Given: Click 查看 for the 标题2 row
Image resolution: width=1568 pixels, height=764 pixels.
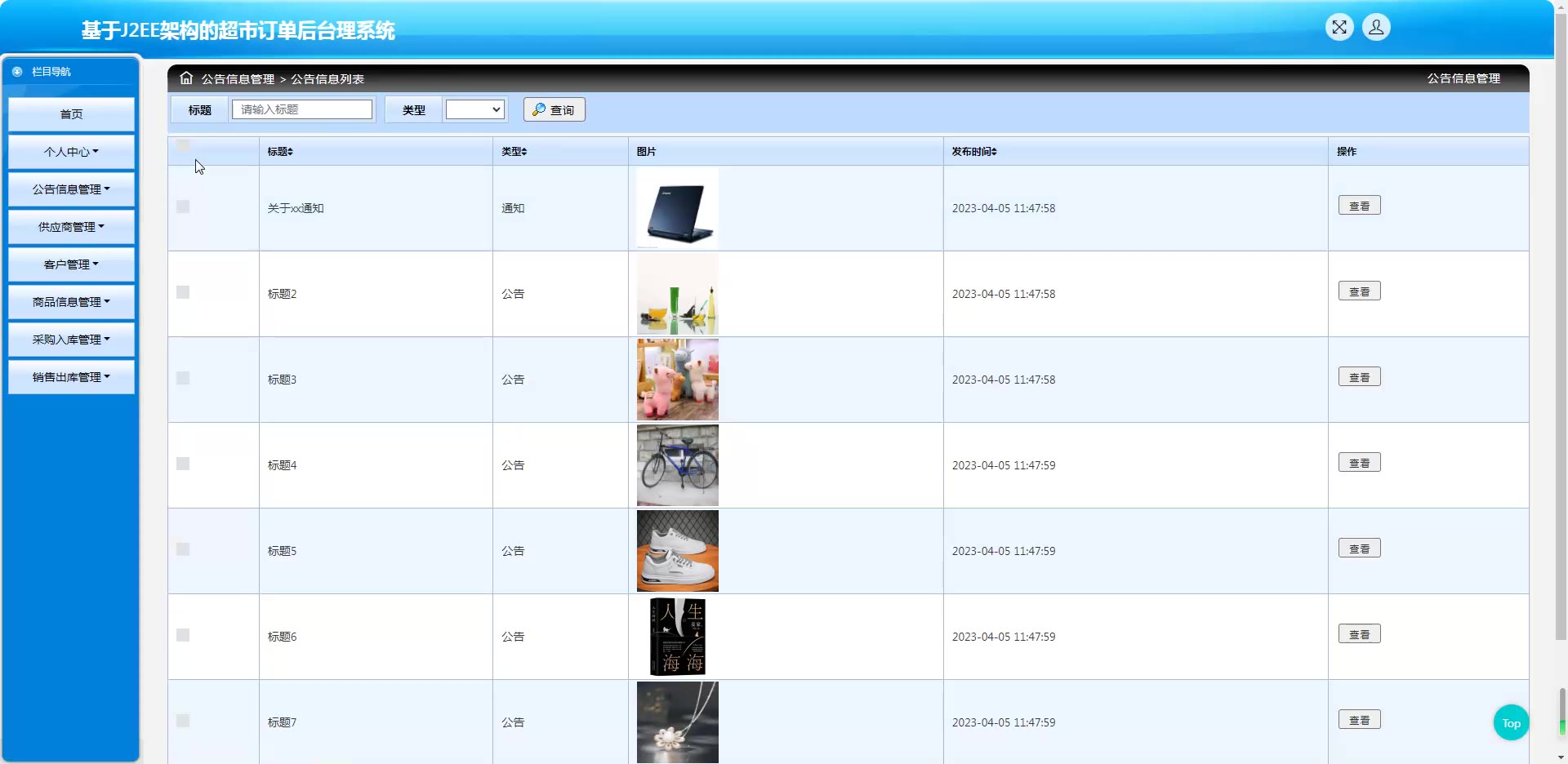Looking at the screenshot, I should [x=1359, y=291].
